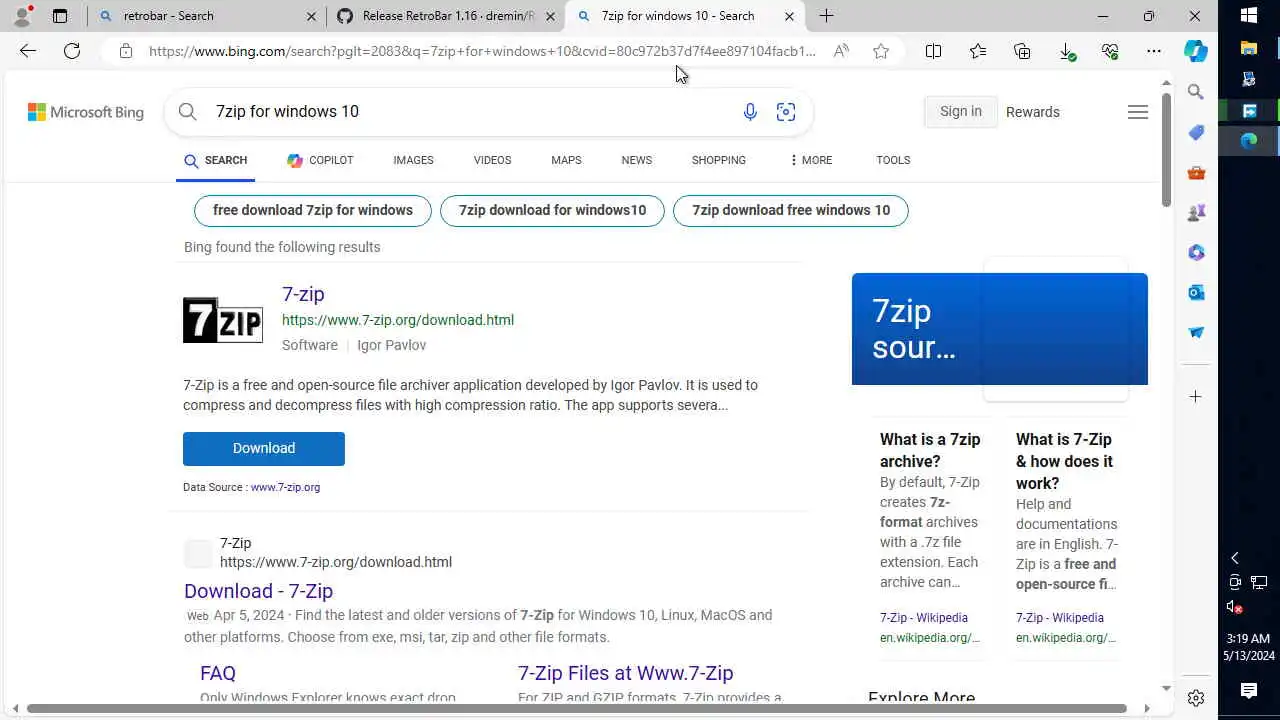Switch to VIDEOS search tab
The width and height of the screenshot is (1280, 720).
(492, 160)
